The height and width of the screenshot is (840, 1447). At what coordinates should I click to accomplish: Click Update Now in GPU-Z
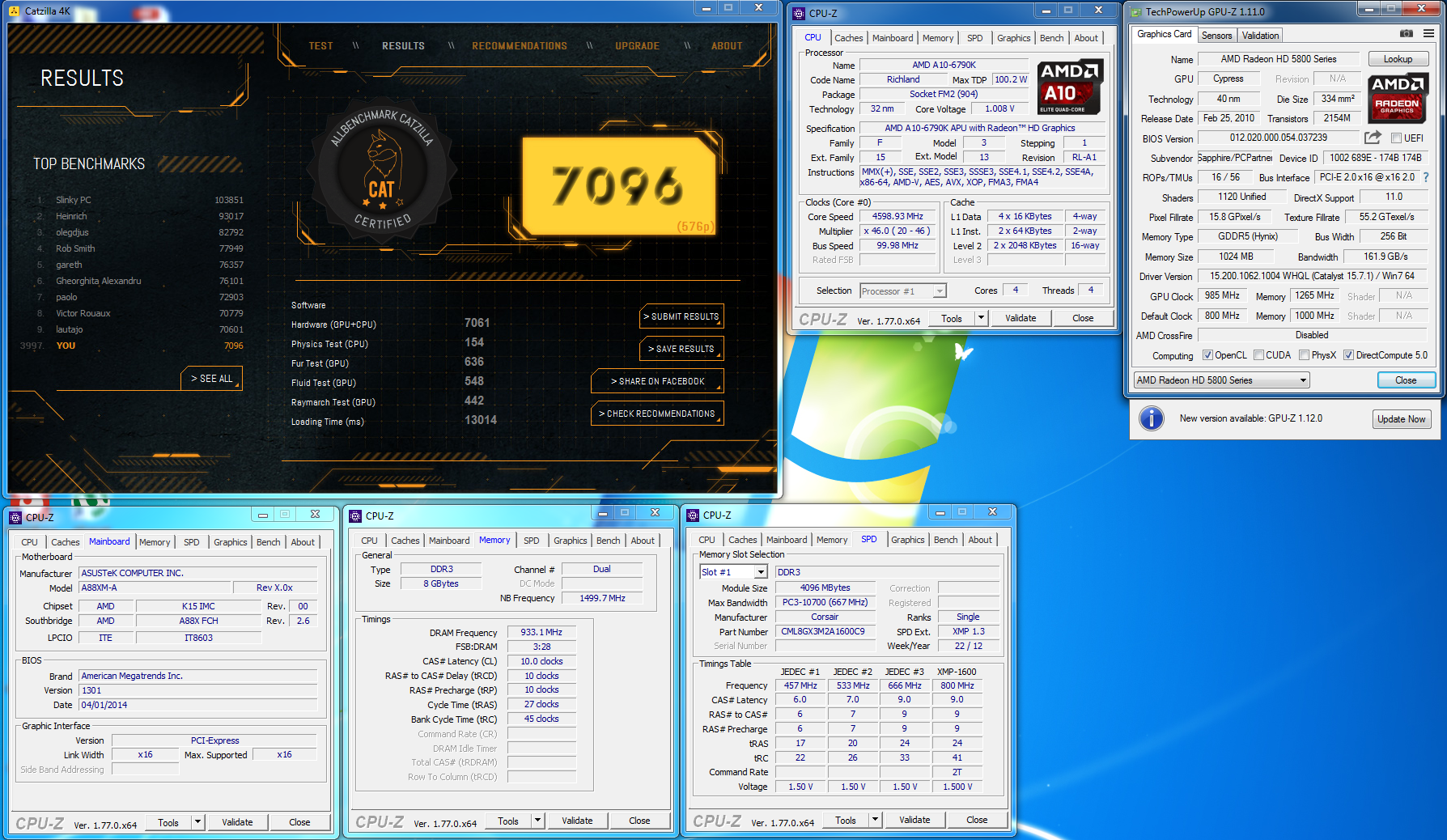(1402, 419)
